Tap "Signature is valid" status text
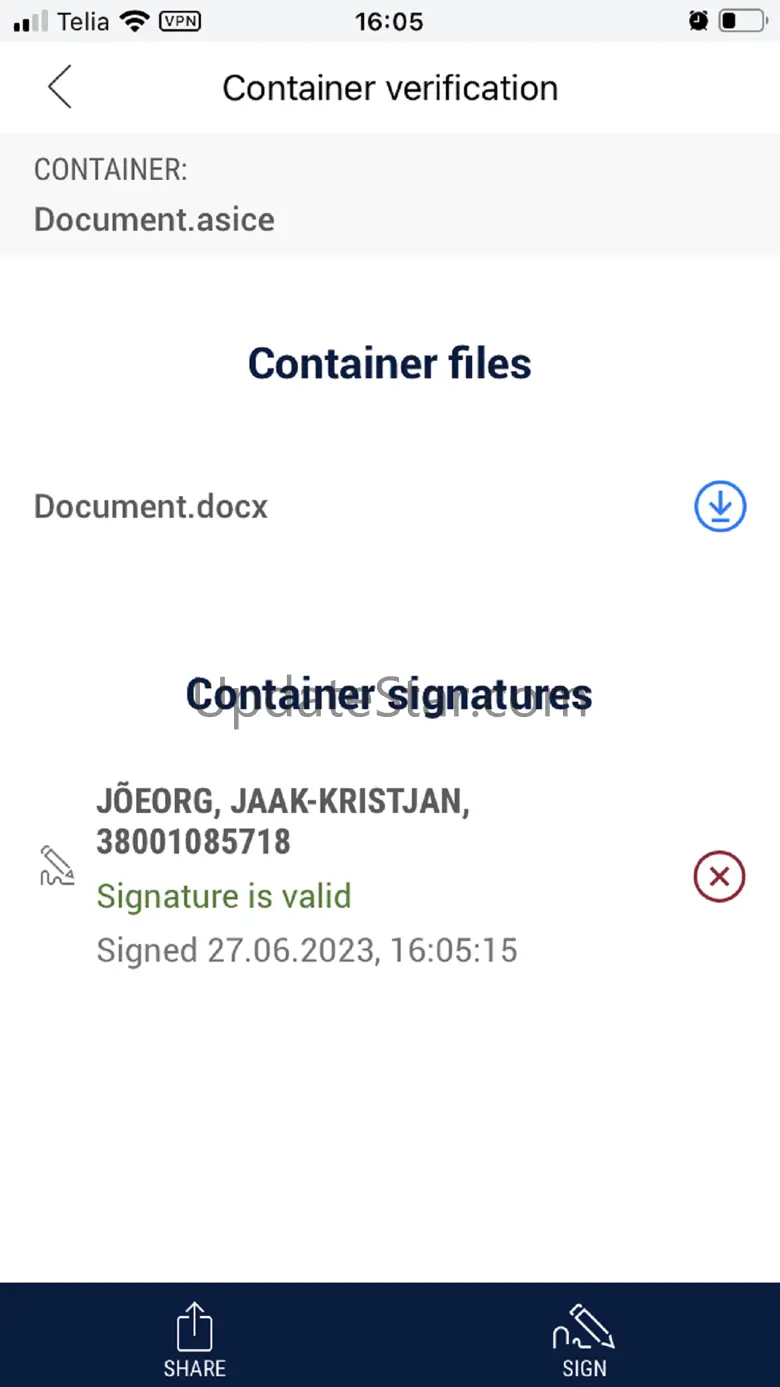The height and width of the screenshot is (1387, 780). (x=224, y=896)
